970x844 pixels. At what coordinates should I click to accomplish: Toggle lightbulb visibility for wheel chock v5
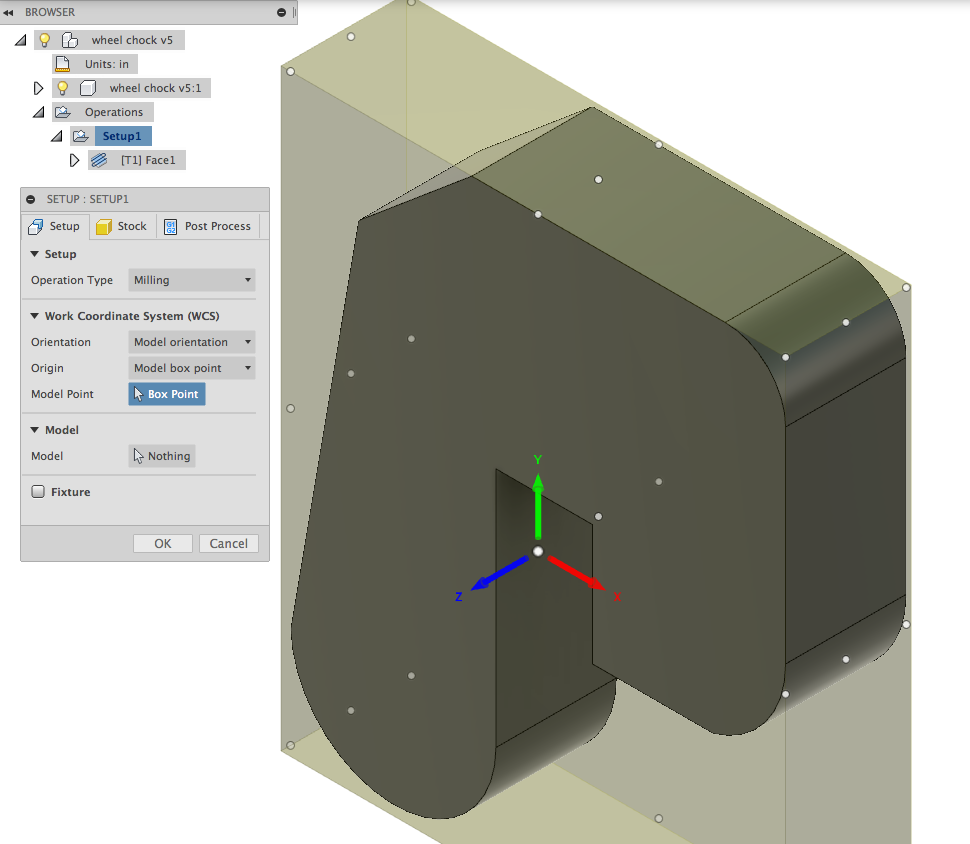[45, 40]
